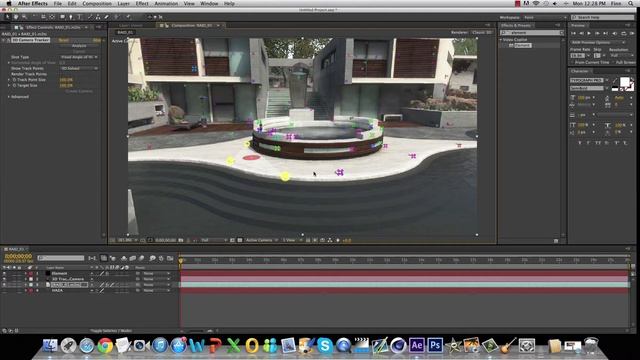Click Character fill color white swatch
This screenshot has height=360, width=640.
pos(624,82)
